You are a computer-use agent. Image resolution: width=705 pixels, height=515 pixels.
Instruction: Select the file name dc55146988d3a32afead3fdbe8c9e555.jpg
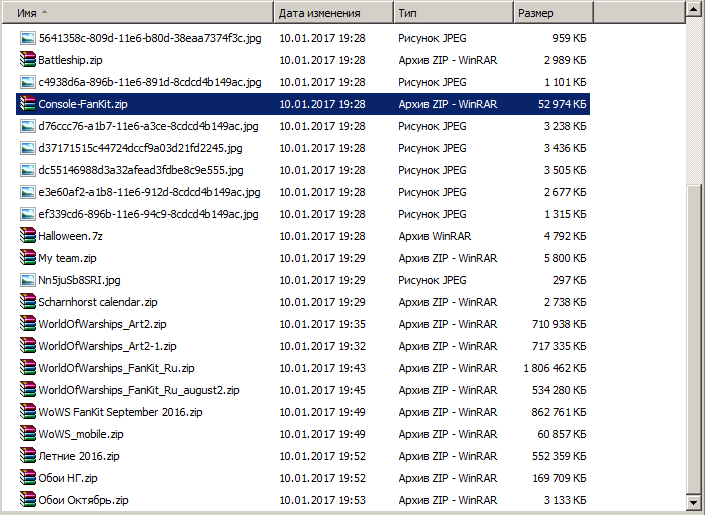pos(141,170)
